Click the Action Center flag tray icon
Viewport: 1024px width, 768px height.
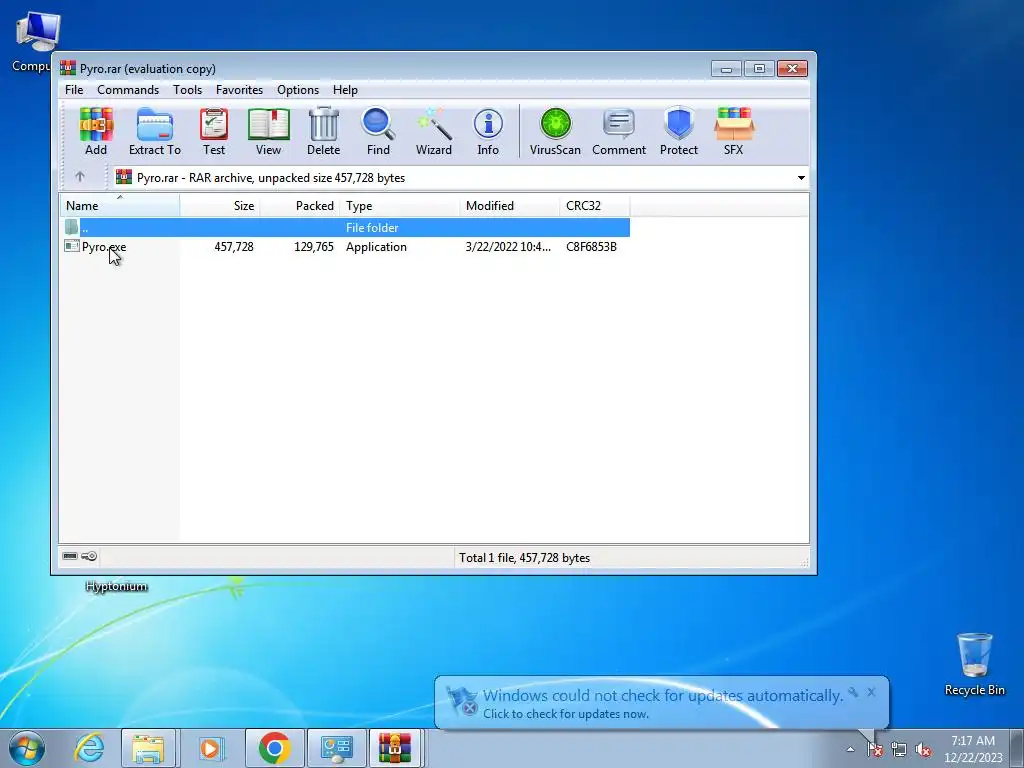pos(874,749)
